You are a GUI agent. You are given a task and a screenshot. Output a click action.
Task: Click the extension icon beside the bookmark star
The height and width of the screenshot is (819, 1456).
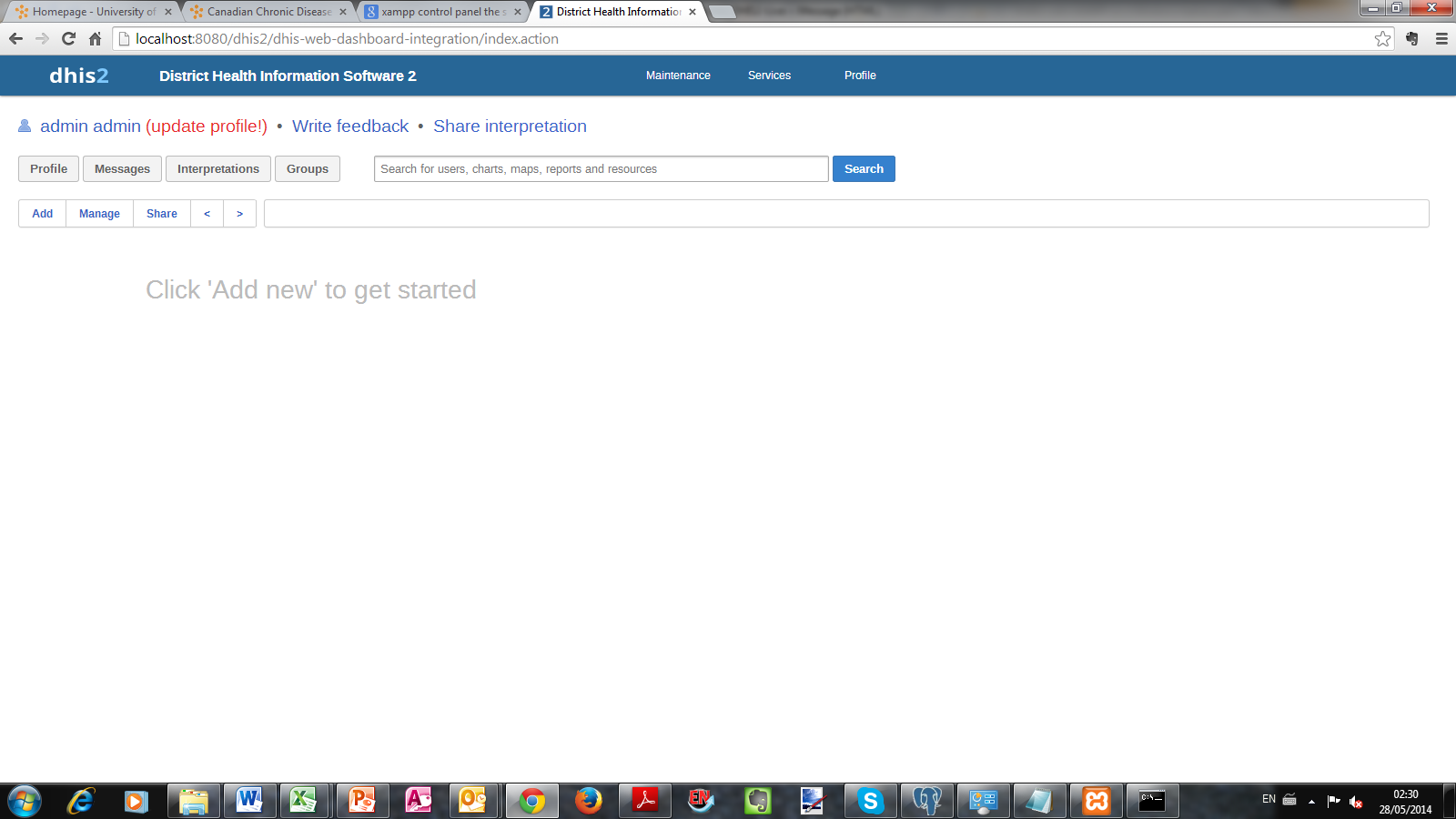pyautogui.click(x=1412, y=38)
